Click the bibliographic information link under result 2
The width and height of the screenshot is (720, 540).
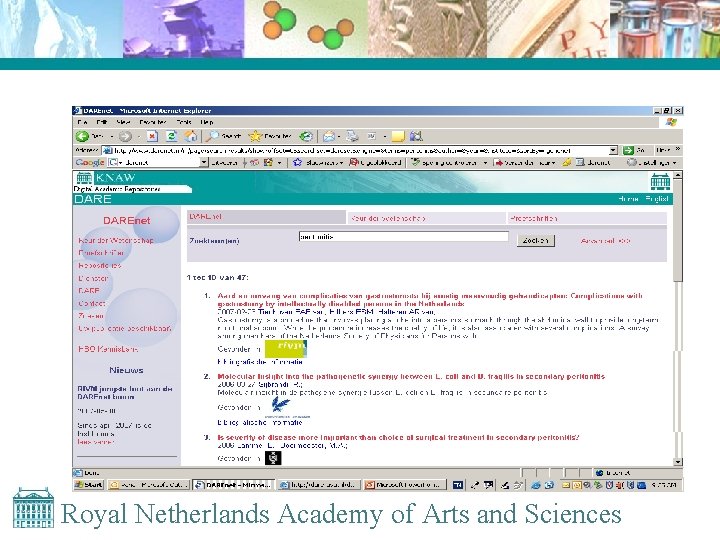tap(260, 422)
